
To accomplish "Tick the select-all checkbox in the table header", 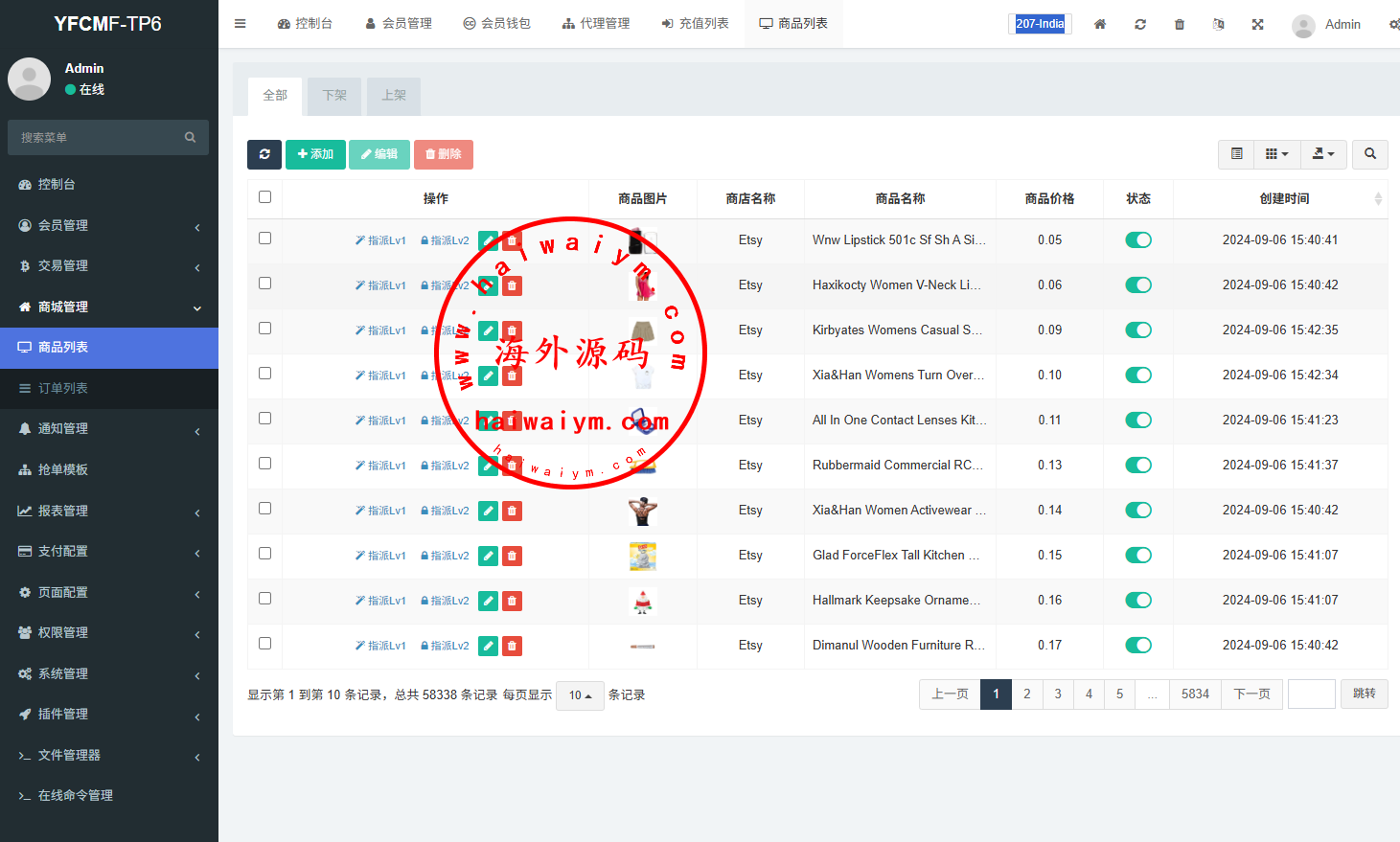I will coord(265,197).
